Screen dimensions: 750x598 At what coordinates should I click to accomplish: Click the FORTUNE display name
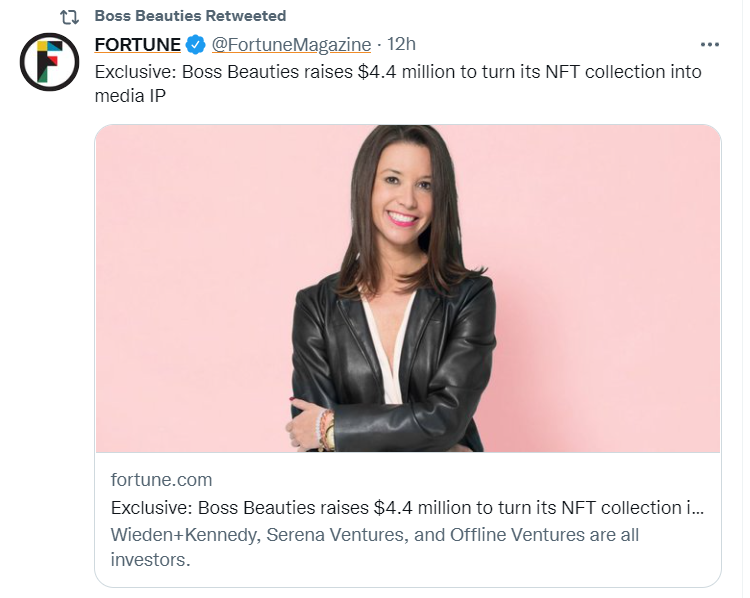(x=137, y=45)
